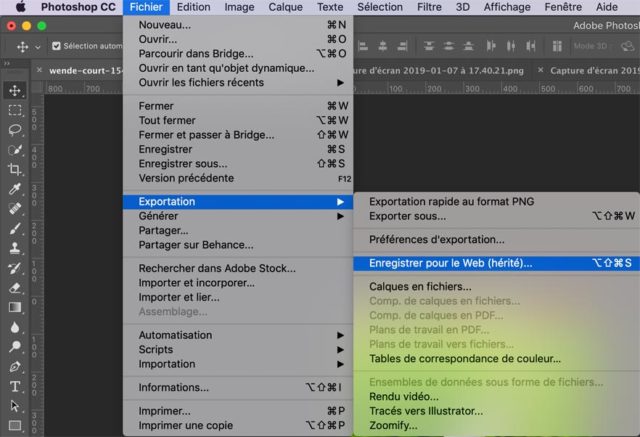Select the Eyedropper tool

pyautogui.click(x=15, y=189)
